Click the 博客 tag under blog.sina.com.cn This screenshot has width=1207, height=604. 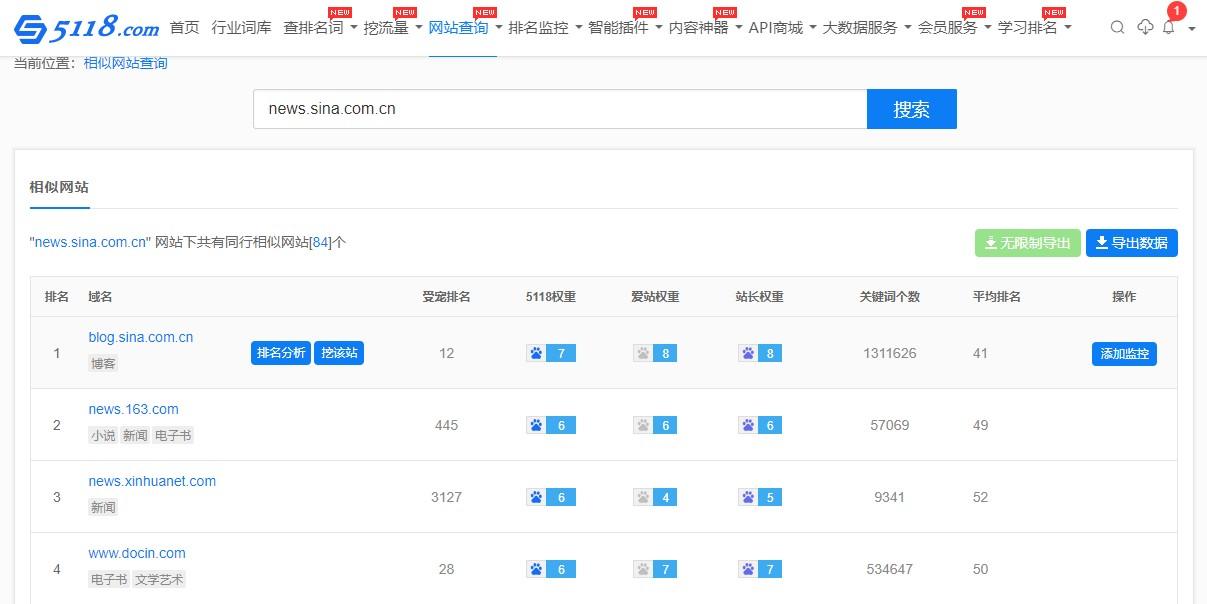(103, 363)
